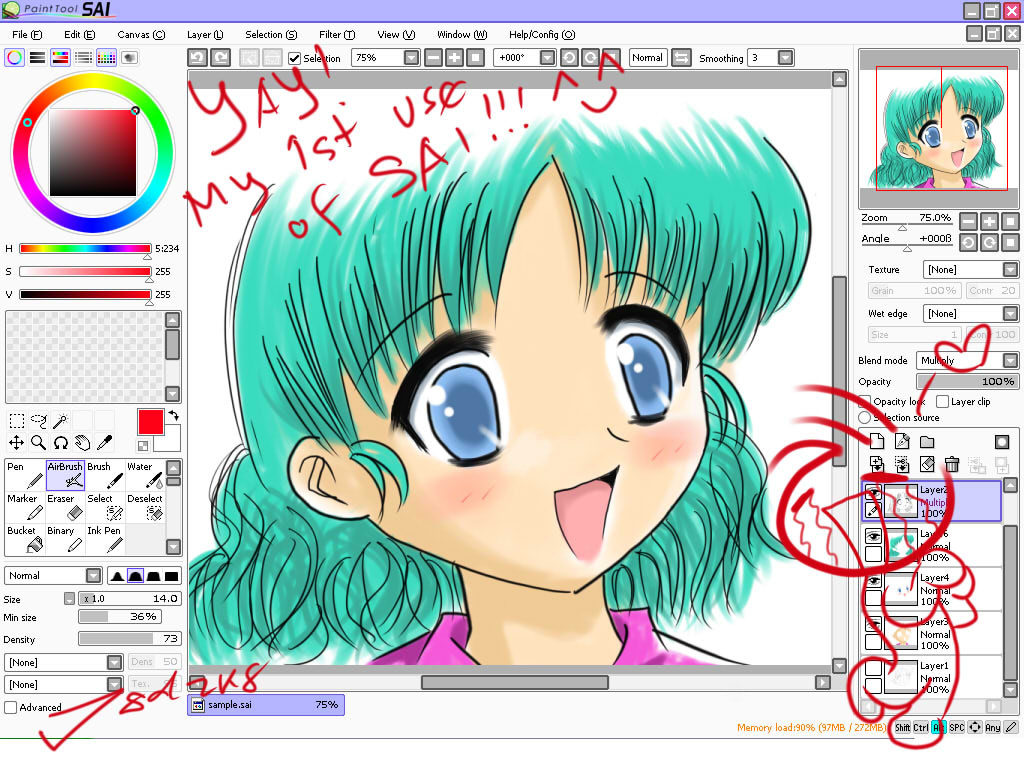
Task: Open the File menu
Action: (27, 35)
